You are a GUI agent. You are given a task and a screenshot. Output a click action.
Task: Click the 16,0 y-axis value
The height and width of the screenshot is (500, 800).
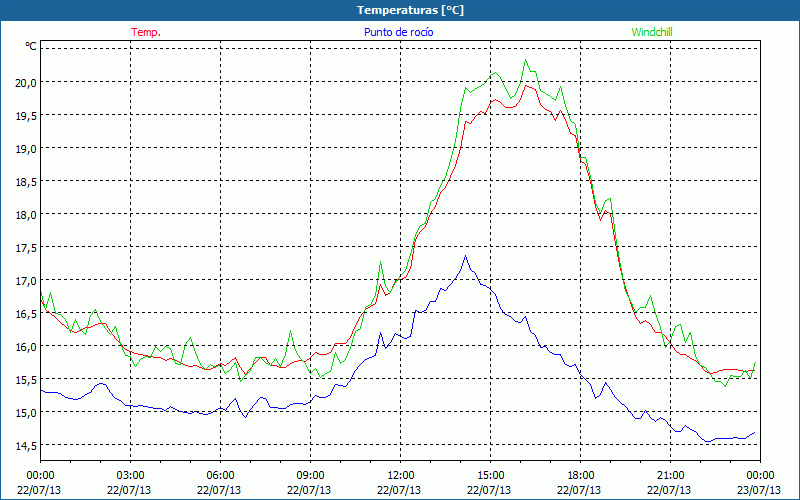[26, 346]
